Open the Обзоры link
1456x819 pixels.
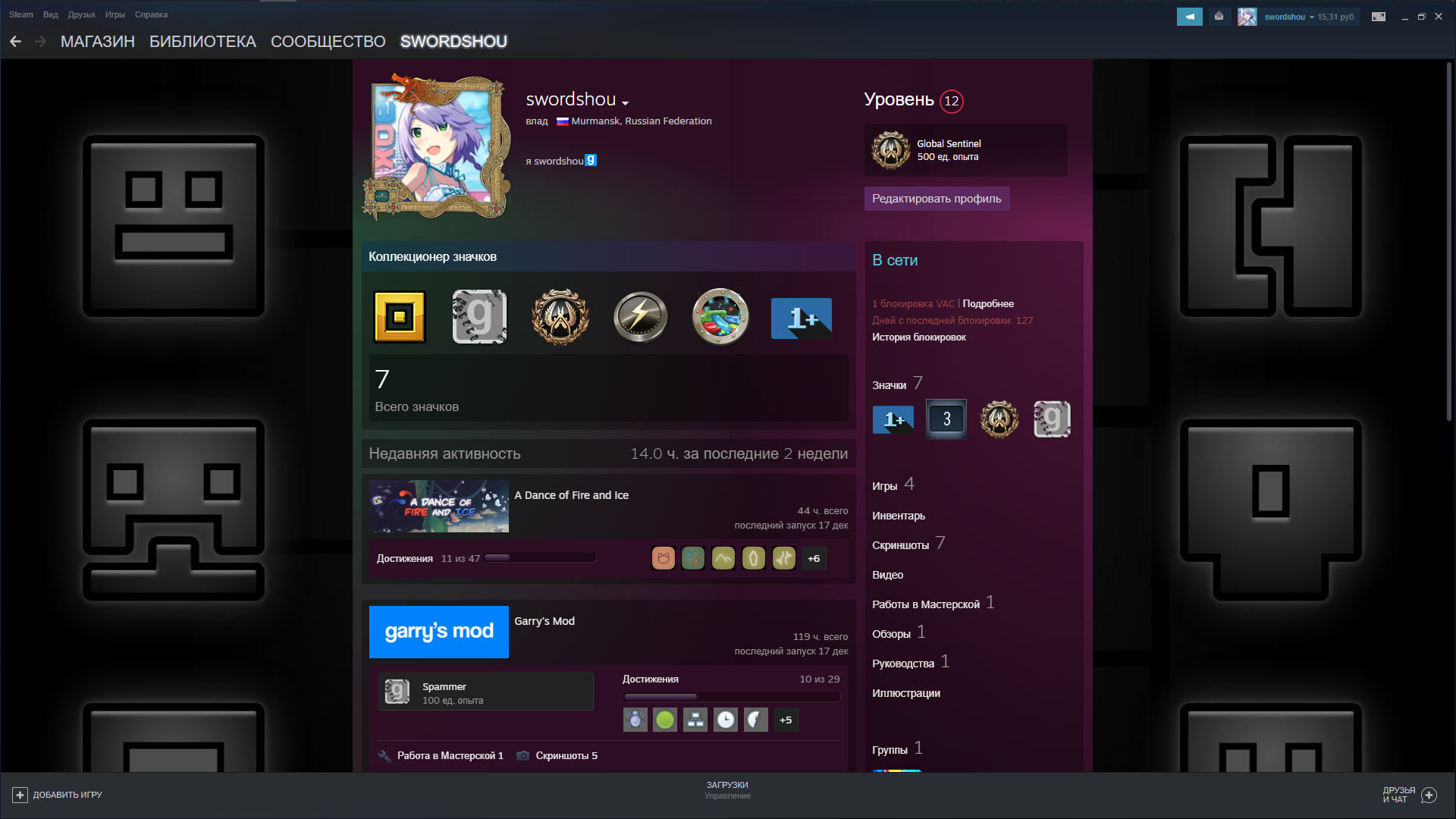click(x=892, y=634)
